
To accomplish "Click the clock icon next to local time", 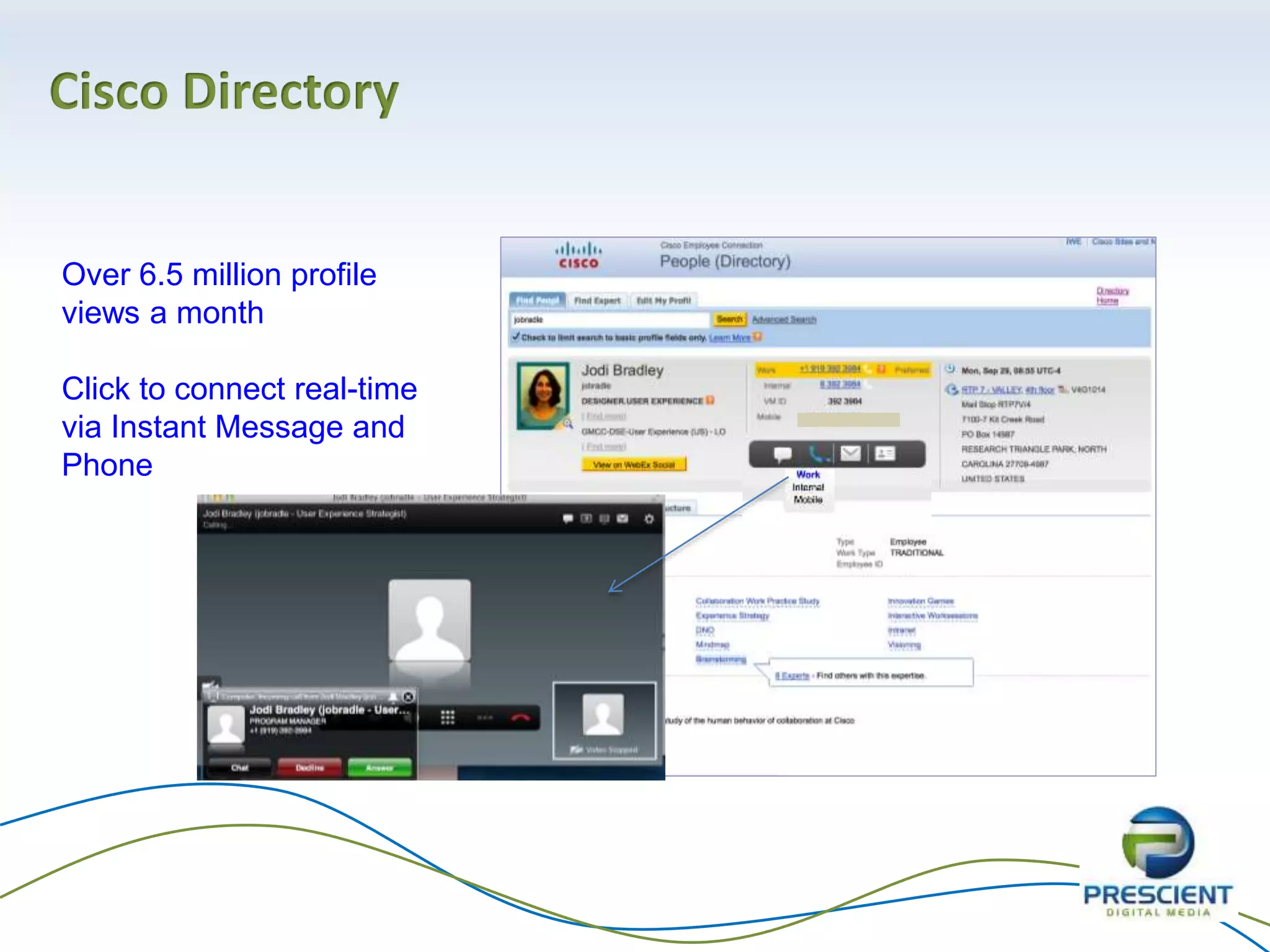I will click(x=950, y=370).
